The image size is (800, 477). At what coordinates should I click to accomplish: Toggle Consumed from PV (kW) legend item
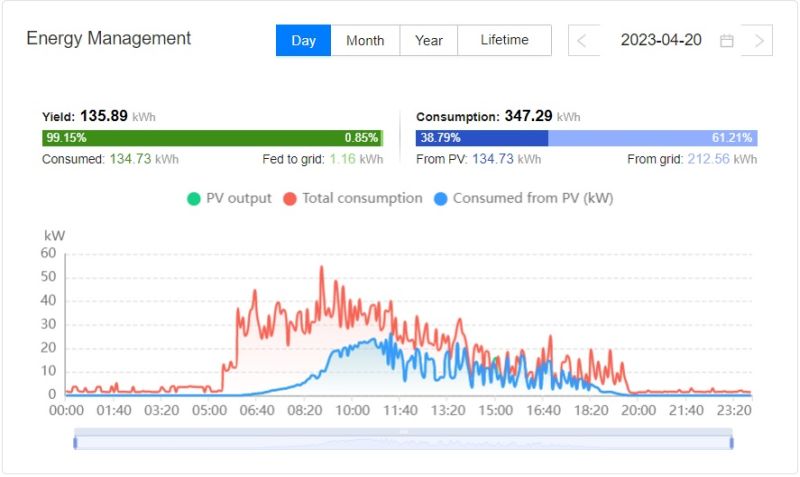tap(524, 198)
